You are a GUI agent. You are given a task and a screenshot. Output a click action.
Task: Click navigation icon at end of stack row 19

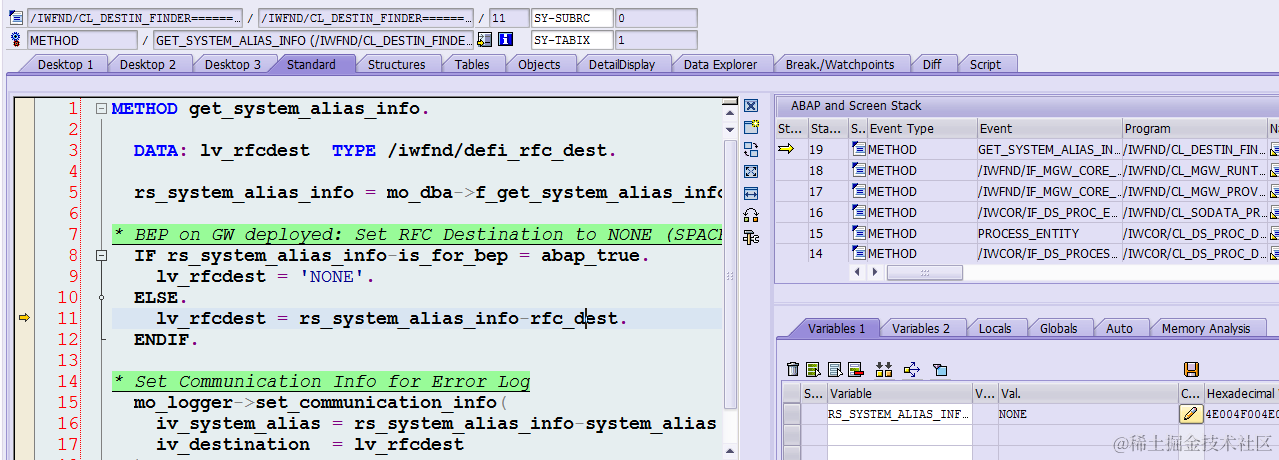1274,149
